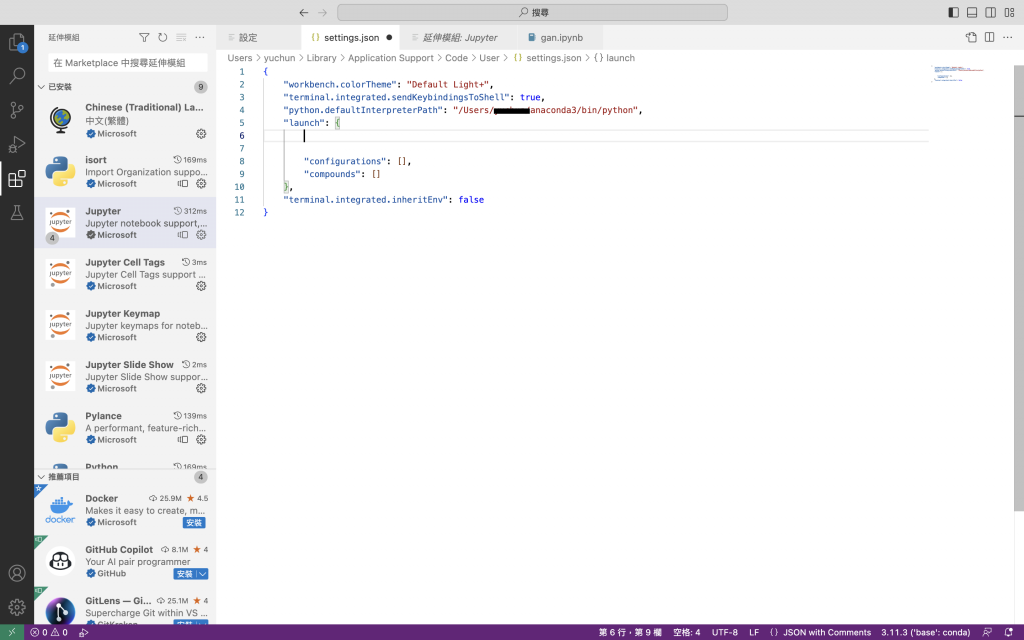Open the Extensions view icon
Image resolution: width=1024 pixels, height=640 pixels.
[x=17, y=178]
